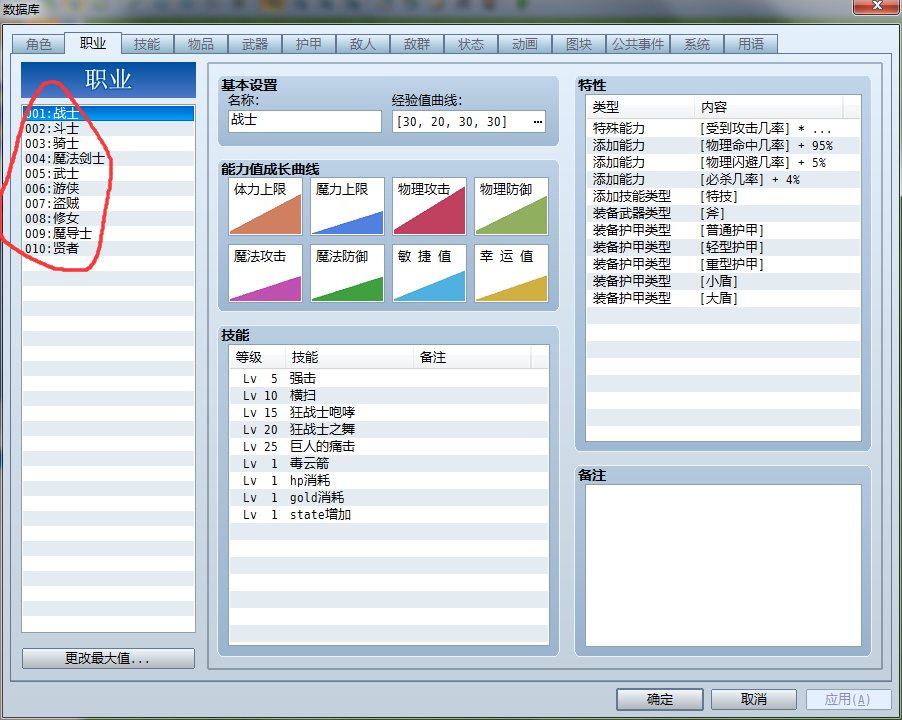Select class 008:修女 in the list
The image size is (902, 720).
pyautogui.click(x=108, y=218)
